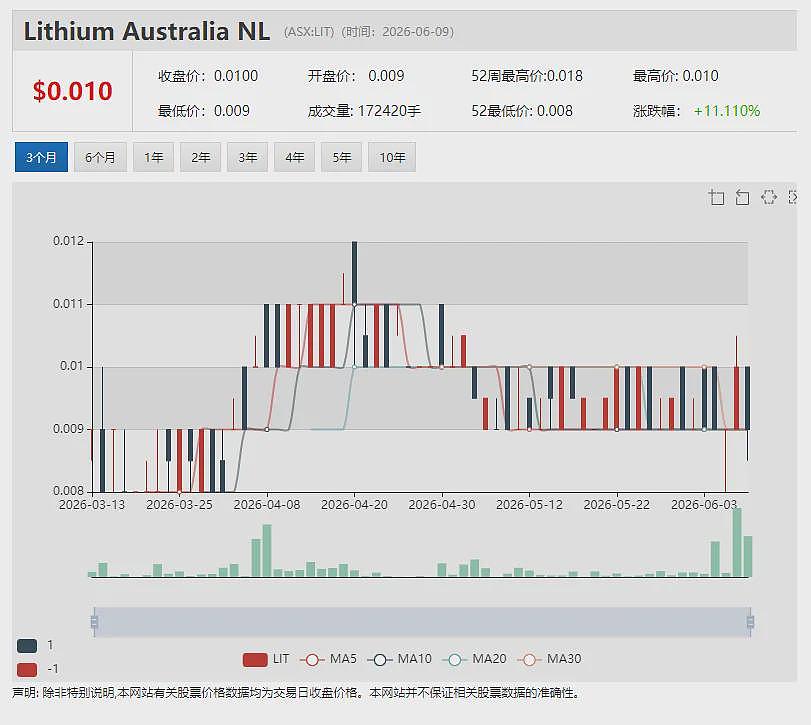The height and width of the screenshot is (725, 811).
Task: Toggle the LIT candlestick series legend
Action: pos(266,659)
